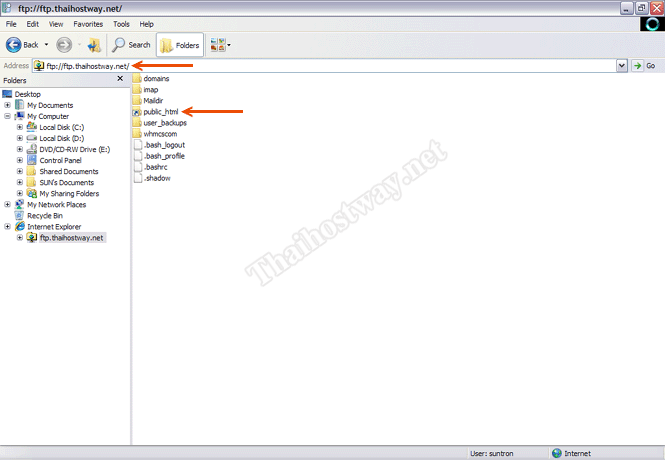Expand DVD/CD-RW Drive (E:) node
665x460 pixels.
point(20,149)
